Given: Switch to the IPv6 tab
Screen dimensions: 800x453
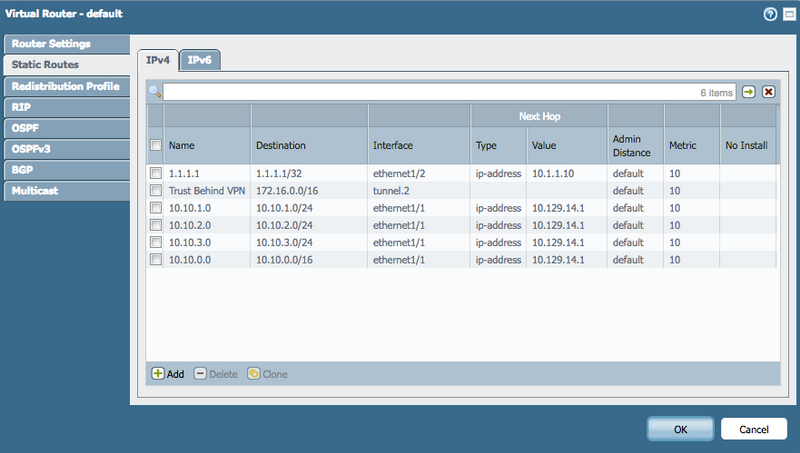Looking at the screenshot, I should (x=200, y=60).
